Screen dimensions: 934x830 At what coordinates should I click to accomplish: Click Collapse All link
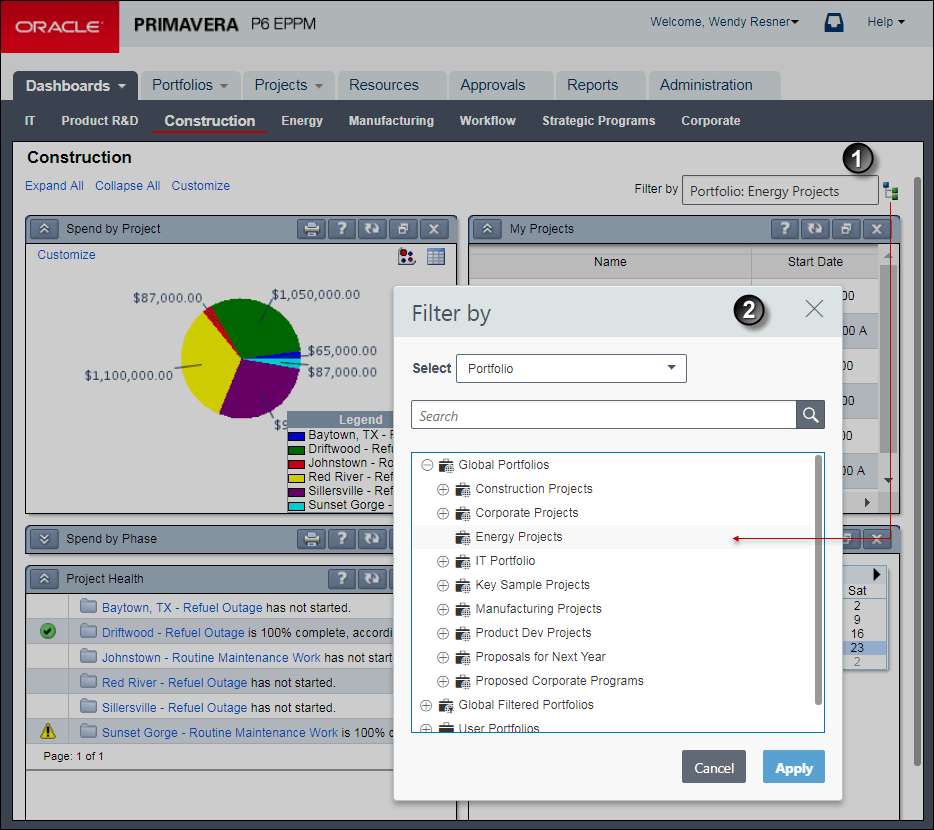point(127,186)
